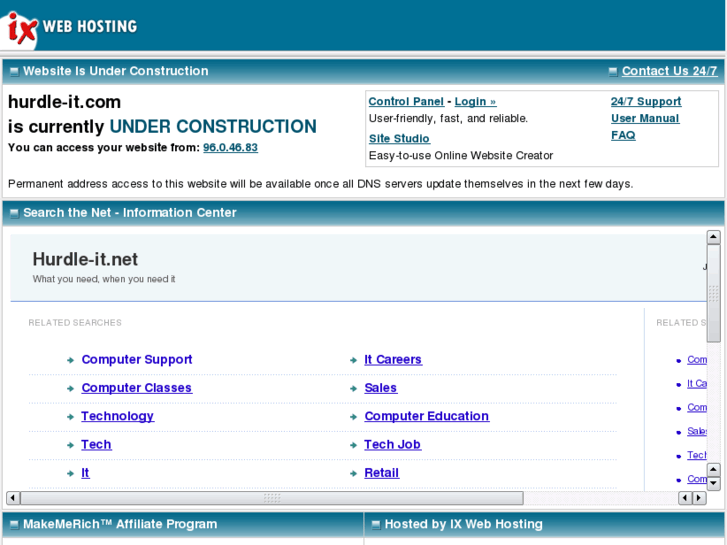Open the Tech Job related search
Image resolution: width=727 pixels, height=545 pixels.
[x=392, y=444]
